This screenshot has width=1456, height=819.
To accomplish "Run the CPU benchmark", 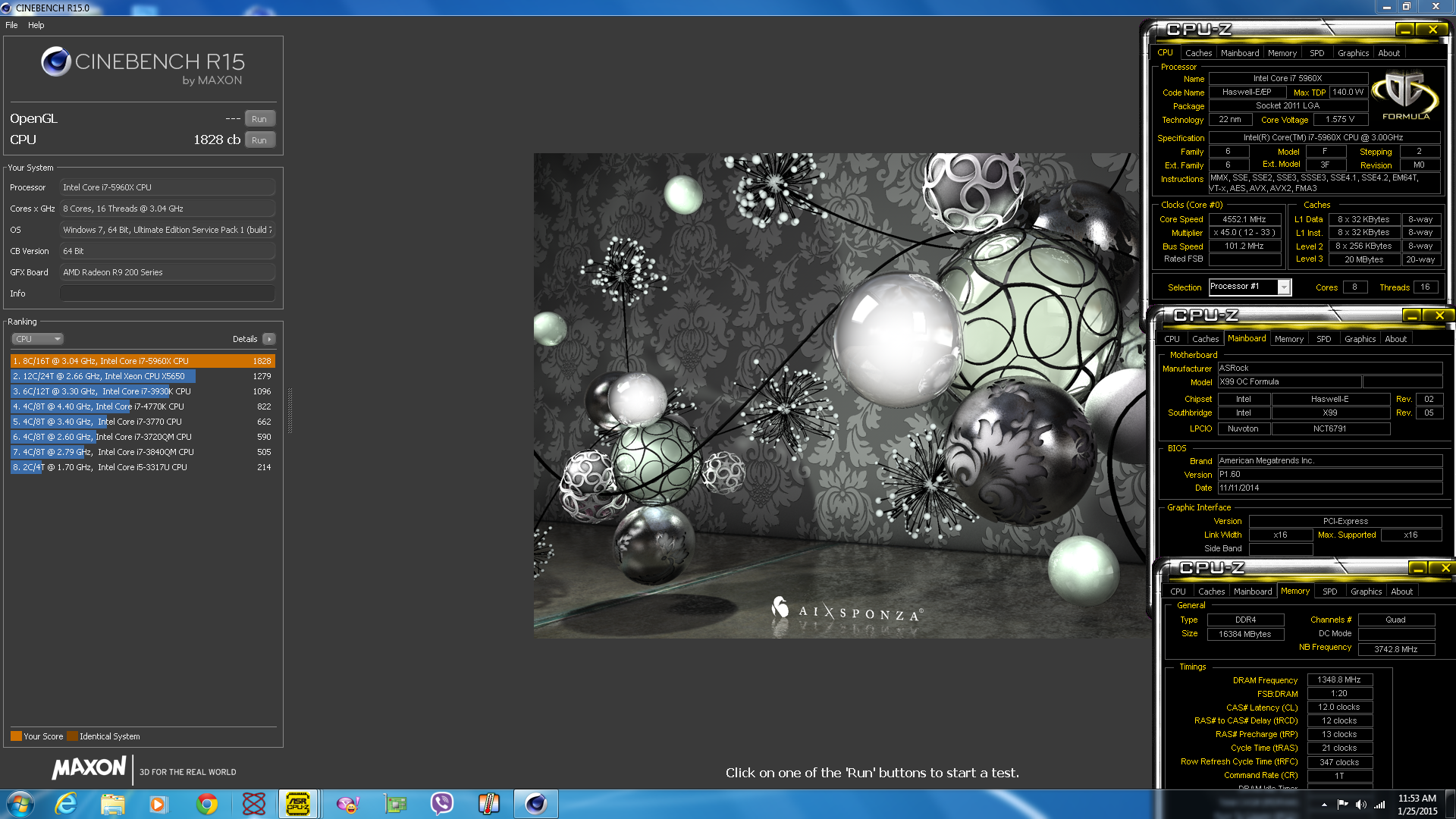I will click(259, 140).
